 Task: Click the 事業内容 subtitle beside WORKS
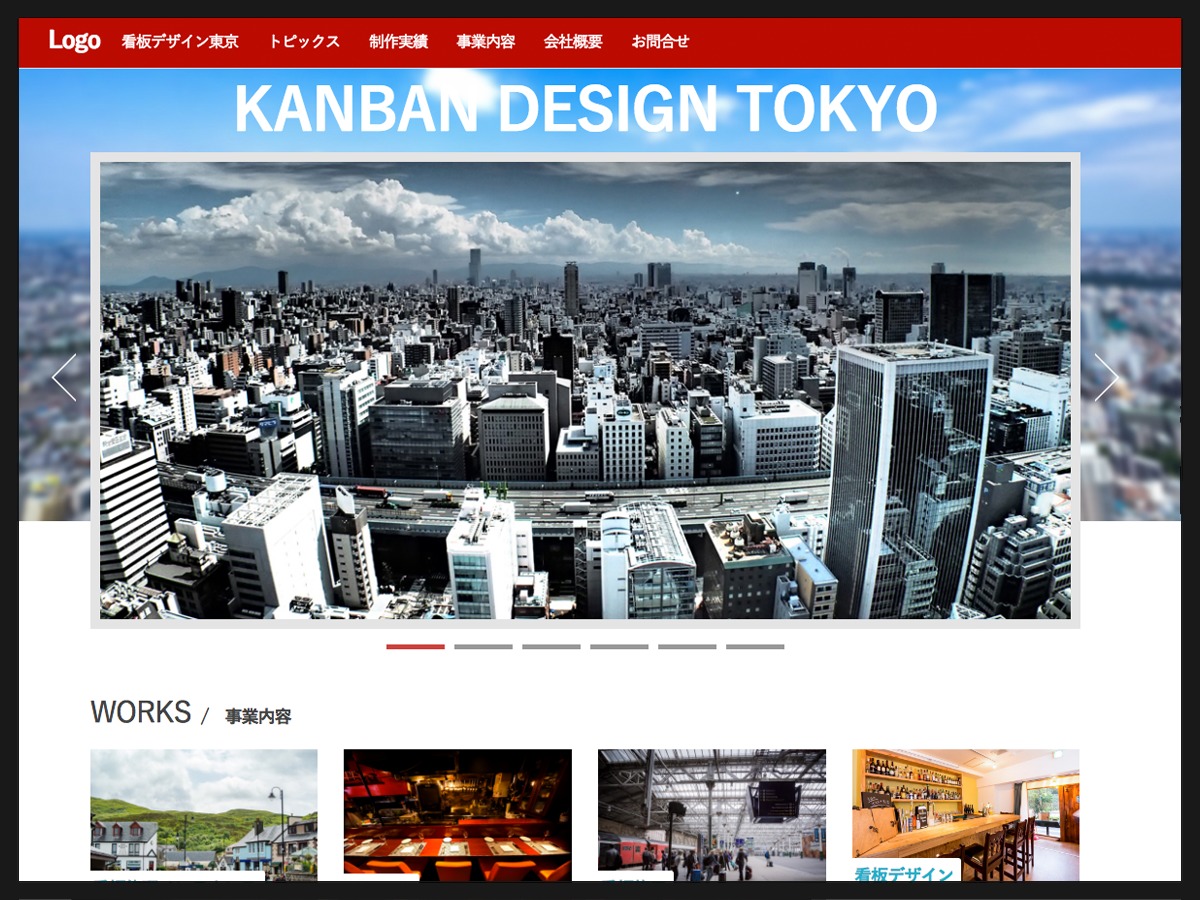pyautogui.click(x=258, y=717)
